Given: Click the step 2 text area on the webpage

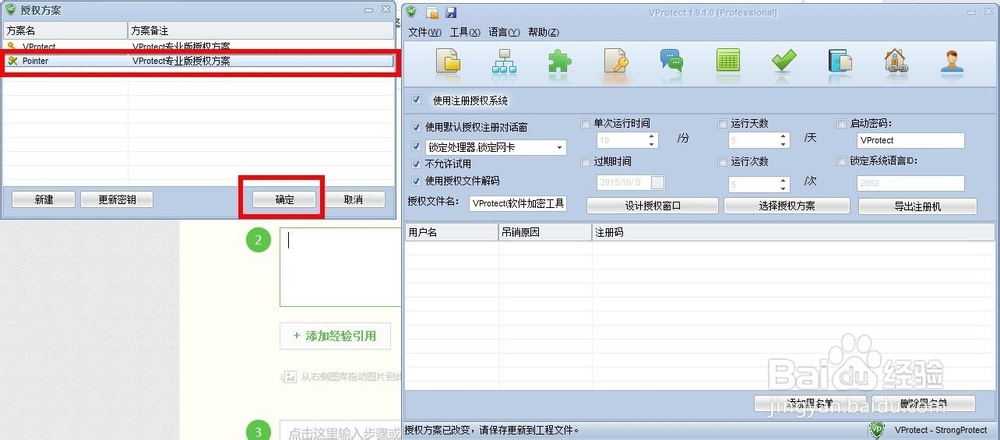Looking at the screenshot, I should 341,267.
